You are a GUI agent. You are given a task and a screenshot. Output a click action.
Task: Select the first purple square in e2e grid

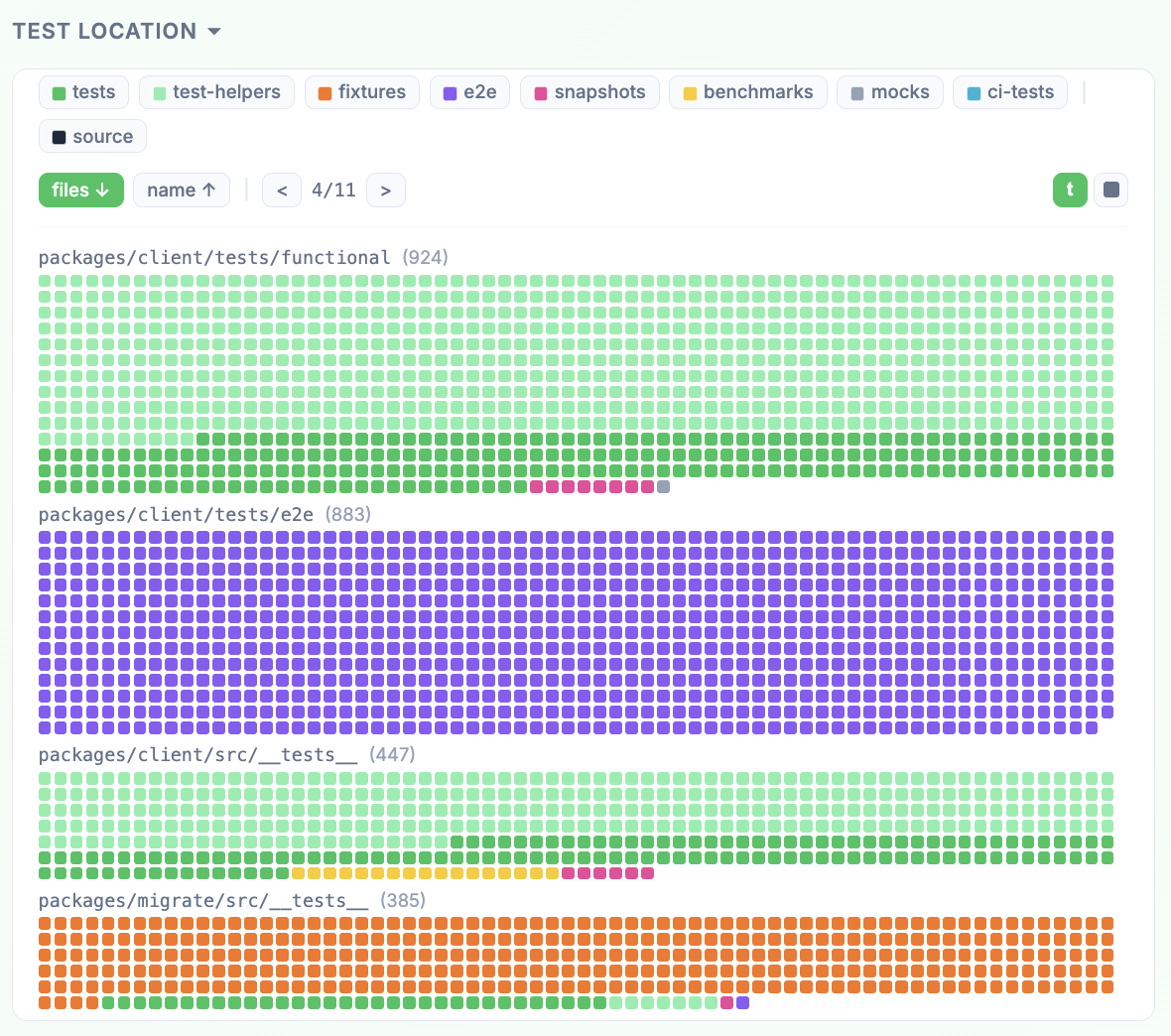[x=45, y=537]
